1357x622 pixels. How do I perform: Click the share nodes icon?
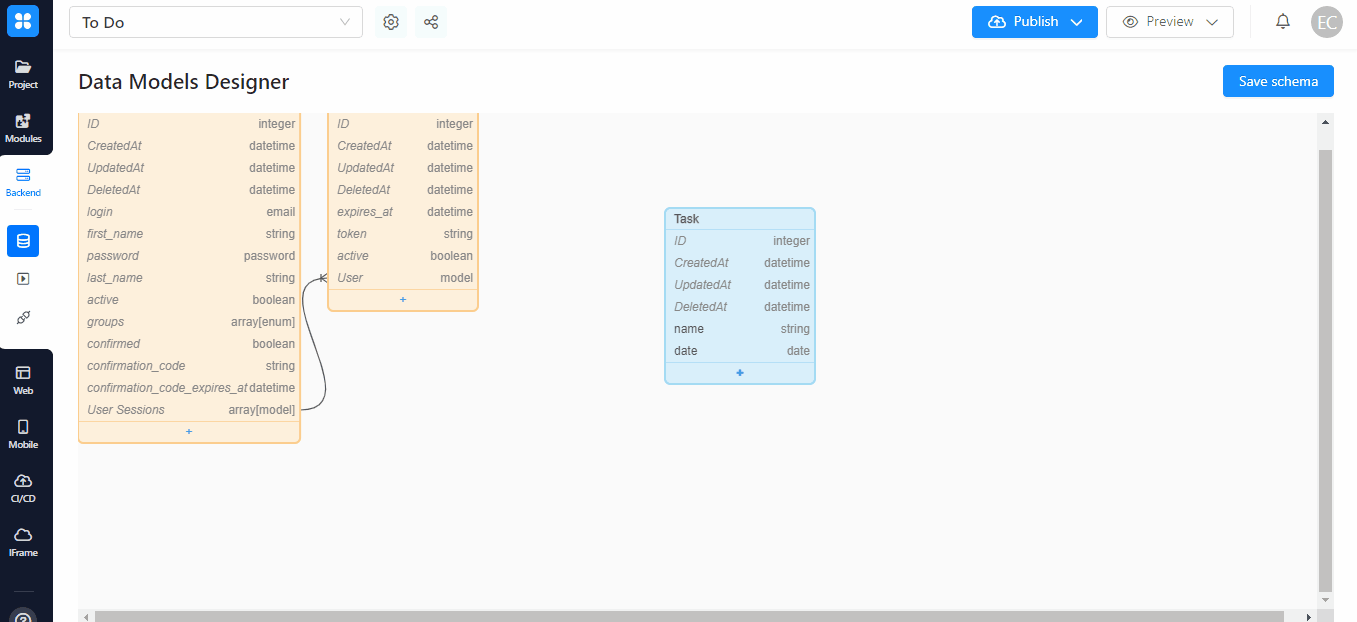[431, 22]
